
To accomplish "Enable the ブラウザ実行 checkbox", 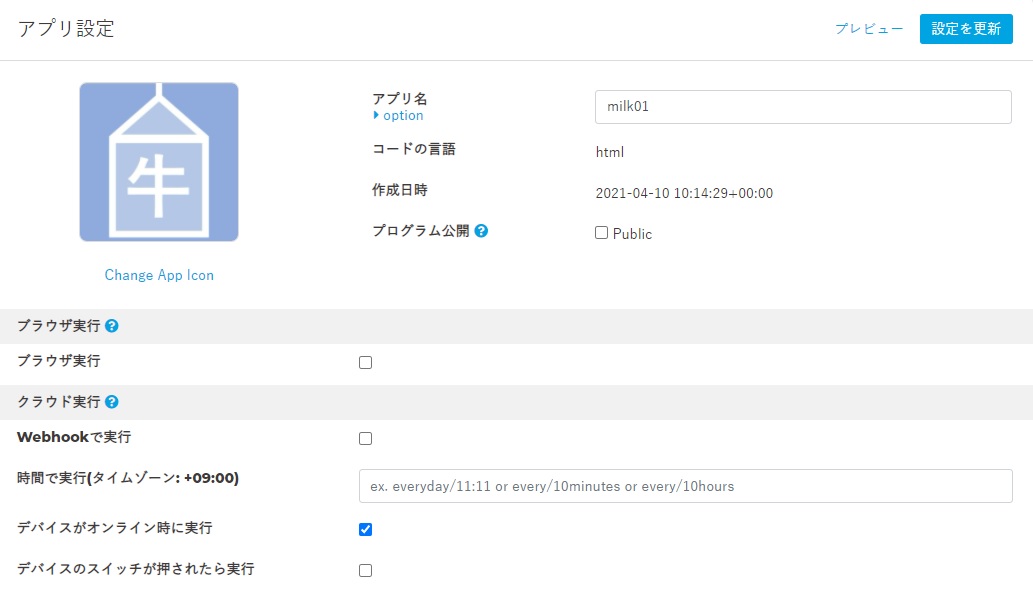I will (x=366, y=363).
